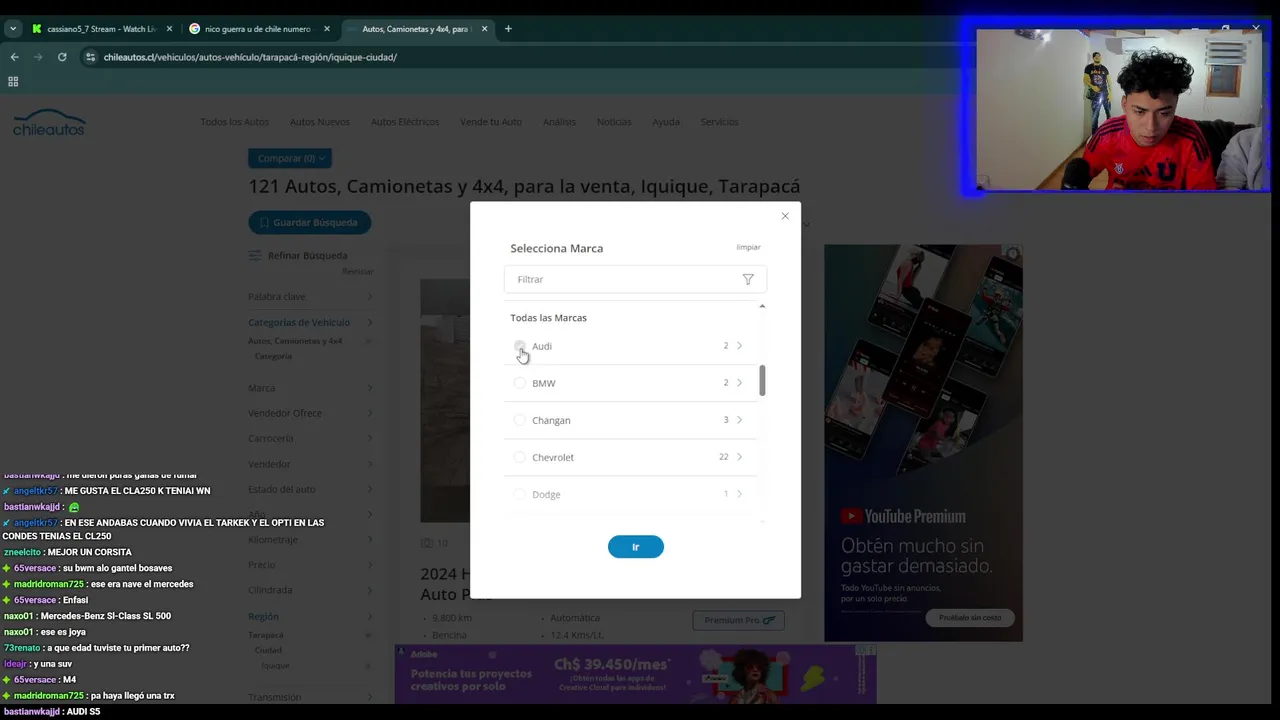Open Noticias menu item
This screenshot has height=720, width=1280.
pos(614,122)
